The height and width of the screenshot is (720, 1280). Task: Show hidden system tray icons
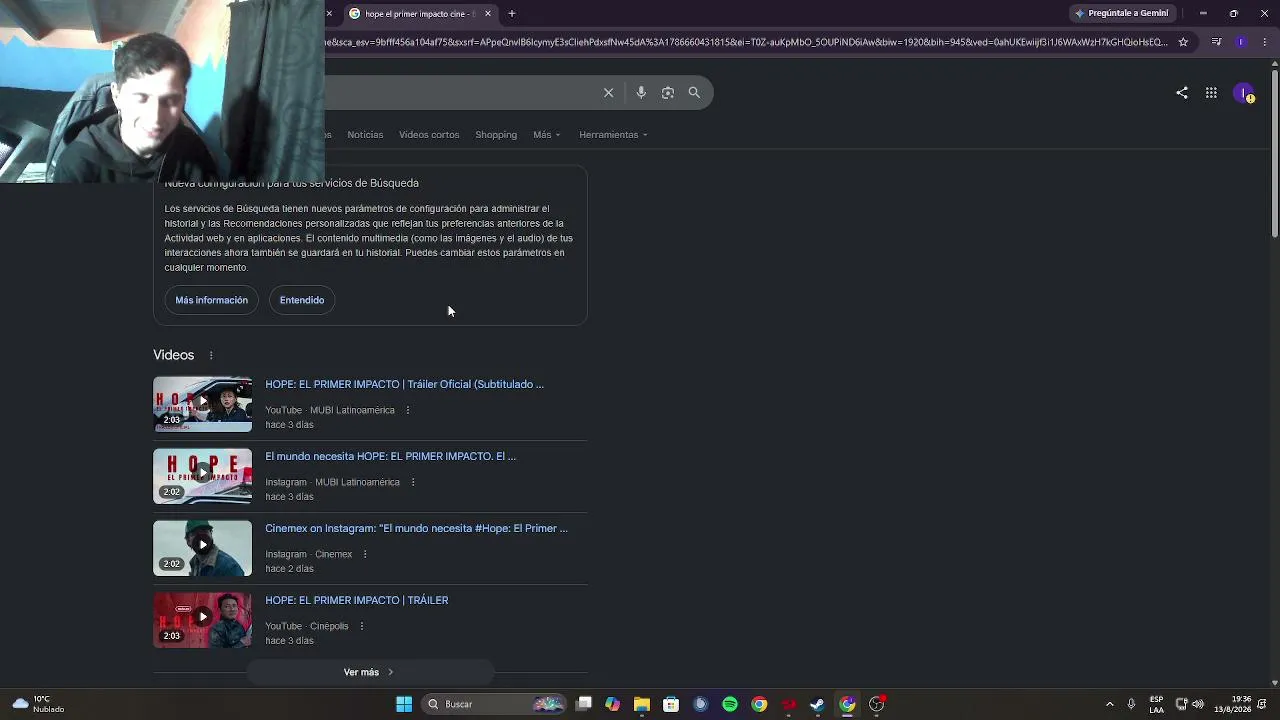[1109, 704]
